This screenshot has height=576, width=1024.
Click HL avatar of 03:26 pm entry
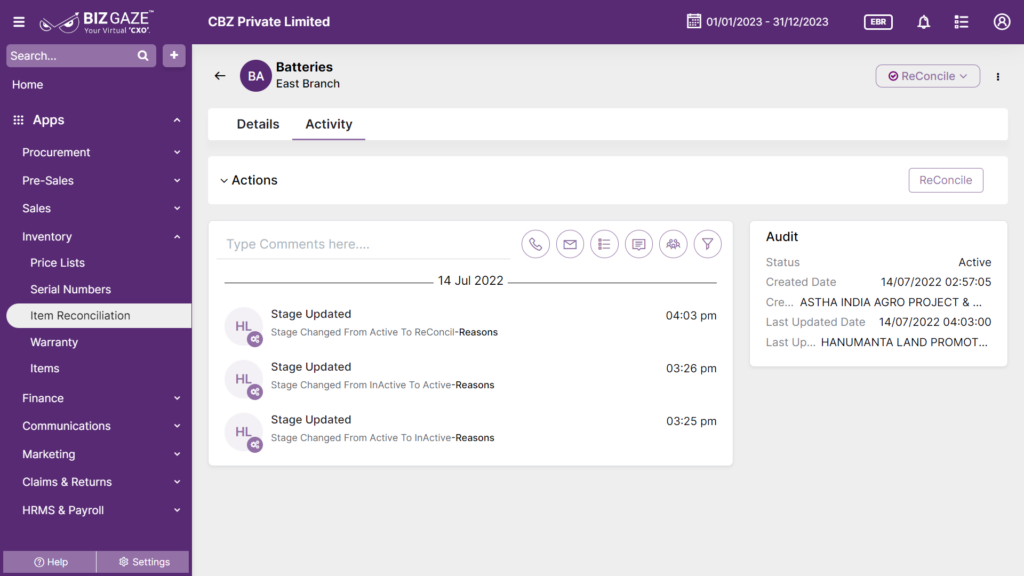(x=244, y=379)
